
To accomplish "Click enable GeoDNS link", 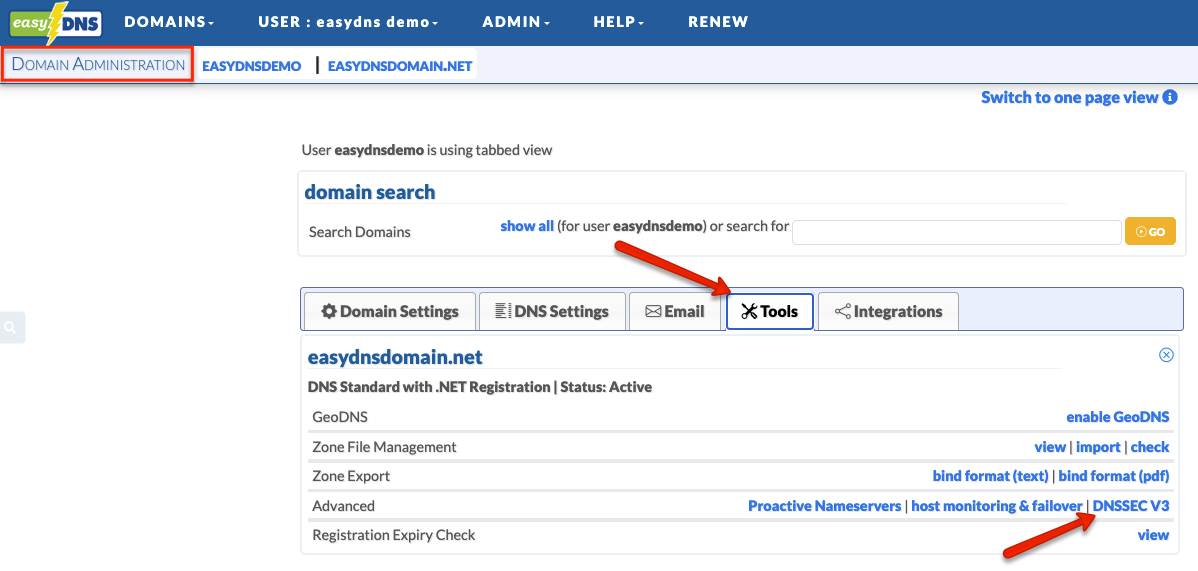I will click(1117, 417).
